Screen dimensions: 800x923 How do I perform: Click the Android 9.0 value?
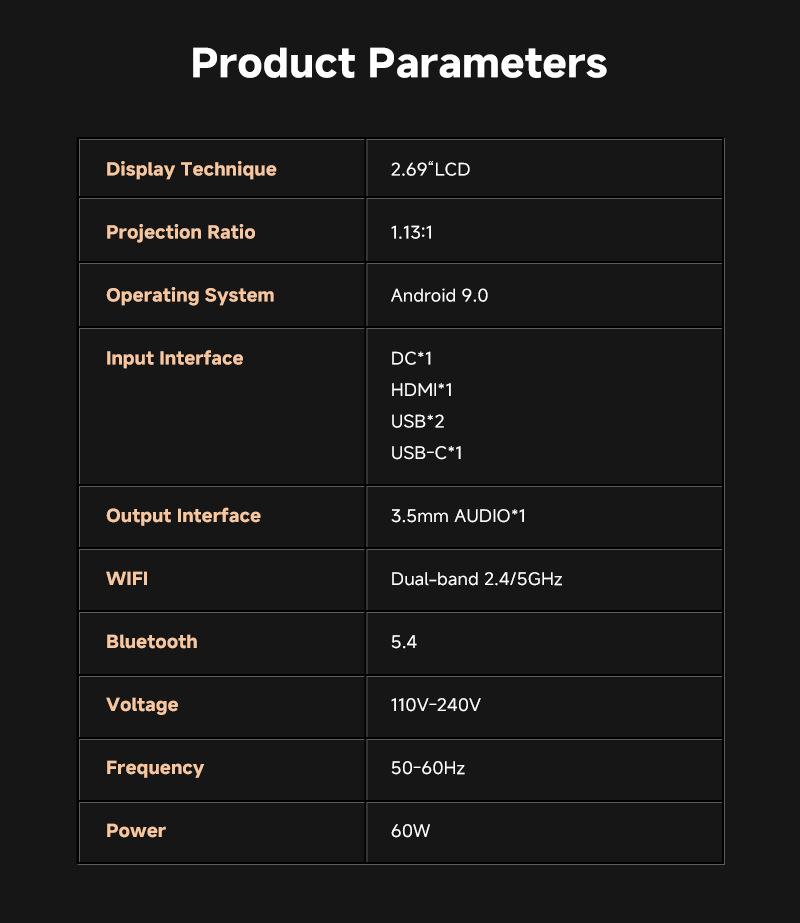(439, 295)
